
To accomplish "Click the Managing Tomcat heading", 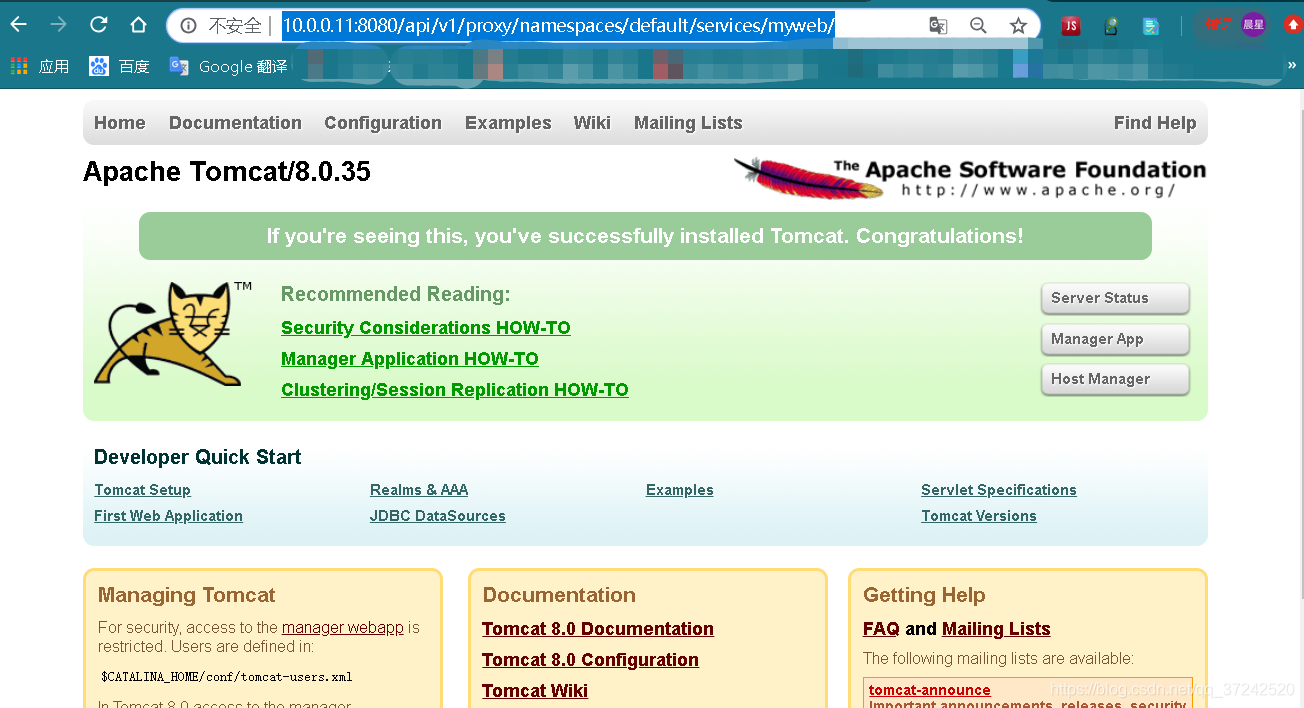I will click(x=186, y=595).
